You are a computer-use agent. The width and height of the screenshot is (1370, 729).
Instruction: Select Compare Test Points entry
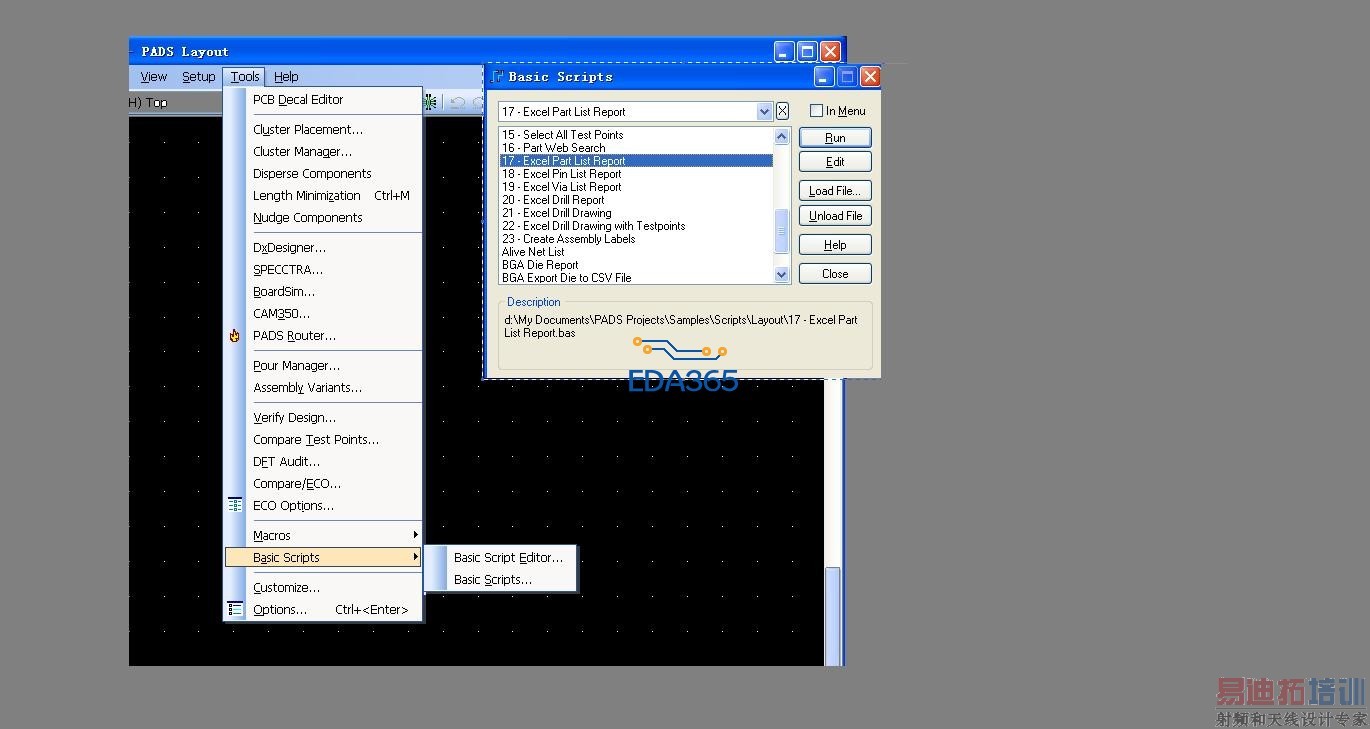[x=322, y=440]
